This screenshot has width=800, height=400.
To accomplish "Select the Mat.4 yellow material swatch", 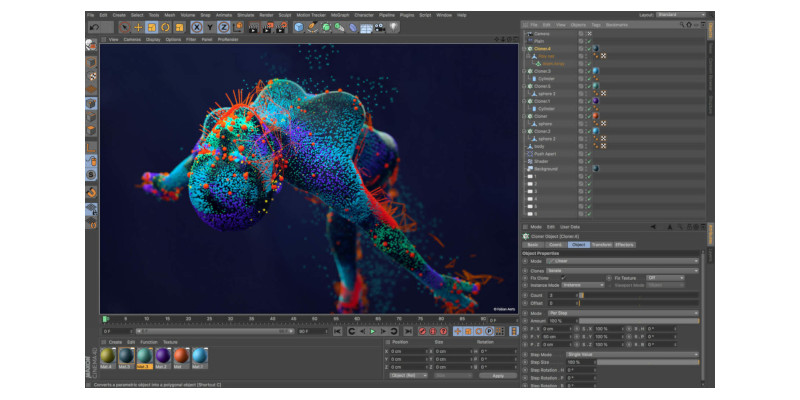I will click(107, 358).
